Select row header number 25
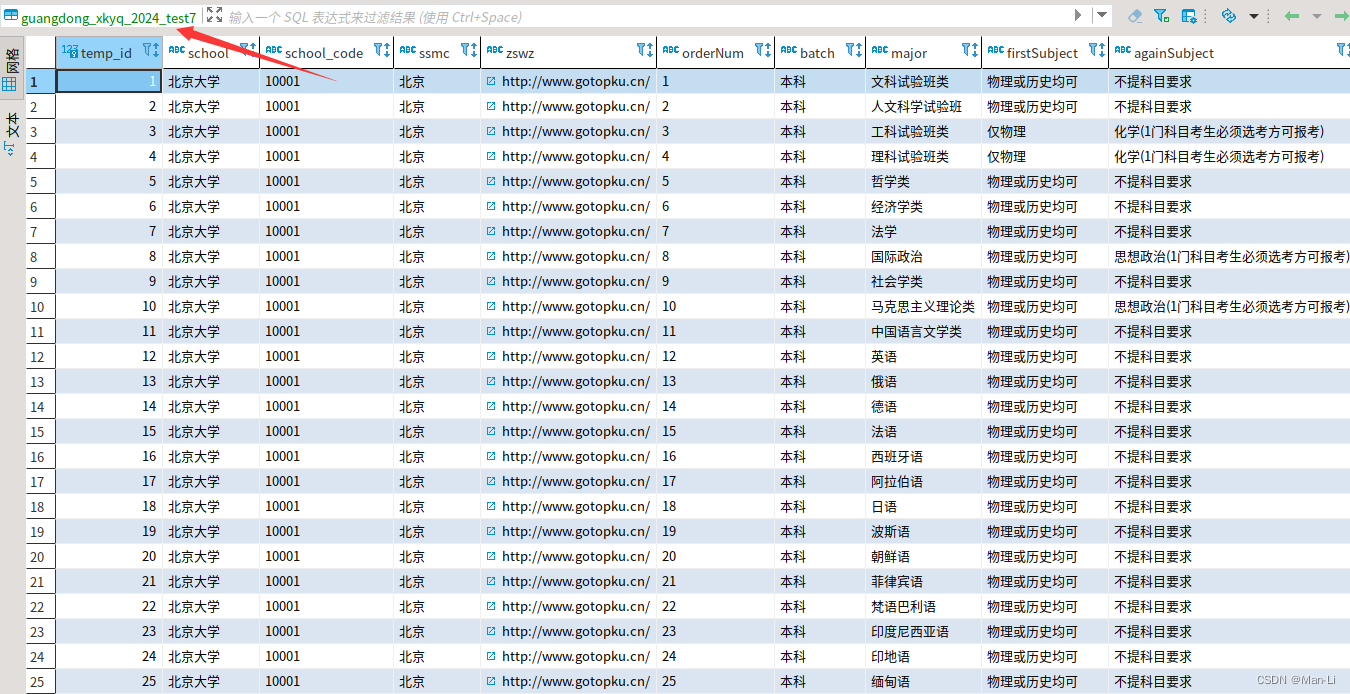Image resolution: width=1350 pixels, height=694 pixels. [41, 681]
